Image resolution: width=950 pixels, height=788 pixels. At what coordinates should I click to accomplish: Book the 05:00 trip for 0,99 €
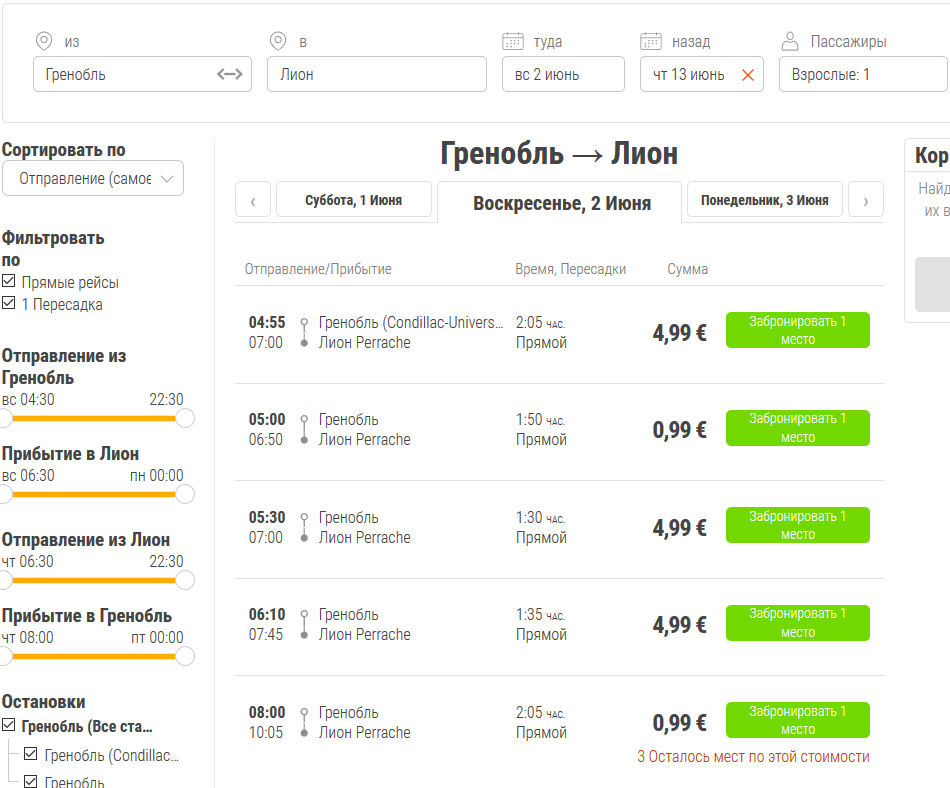tap(797, 428)
